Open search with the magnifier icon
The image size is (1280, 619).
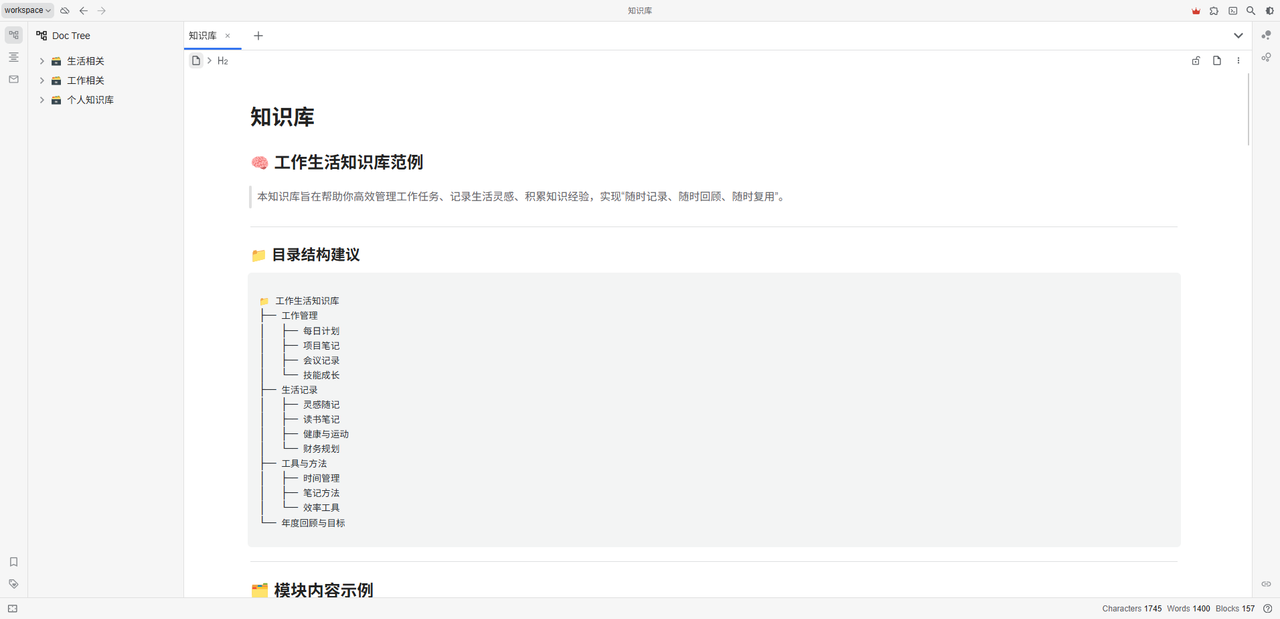click(x=1251, y=10)
